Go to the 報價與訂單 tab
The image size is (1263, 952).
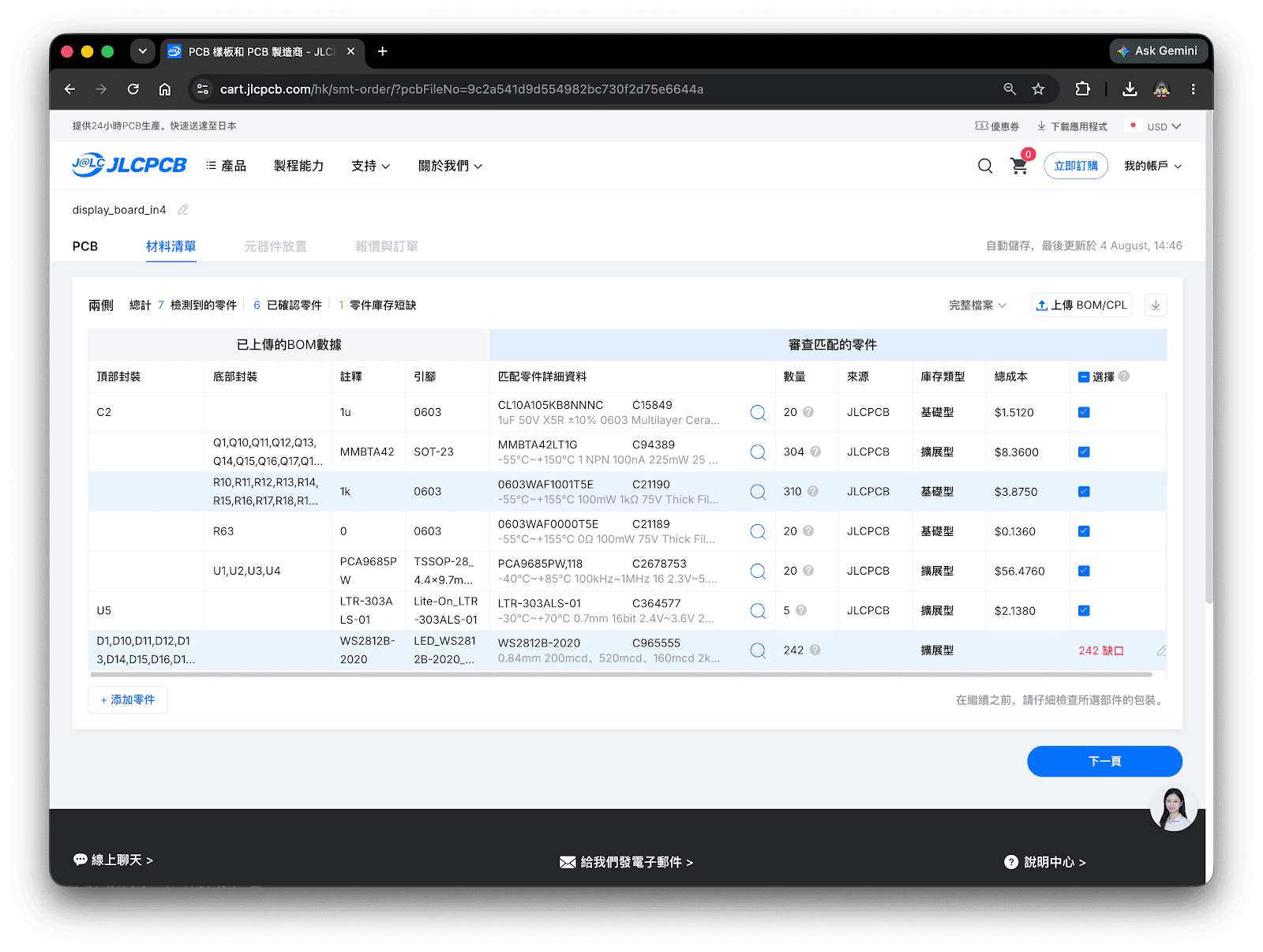[387, 246]
